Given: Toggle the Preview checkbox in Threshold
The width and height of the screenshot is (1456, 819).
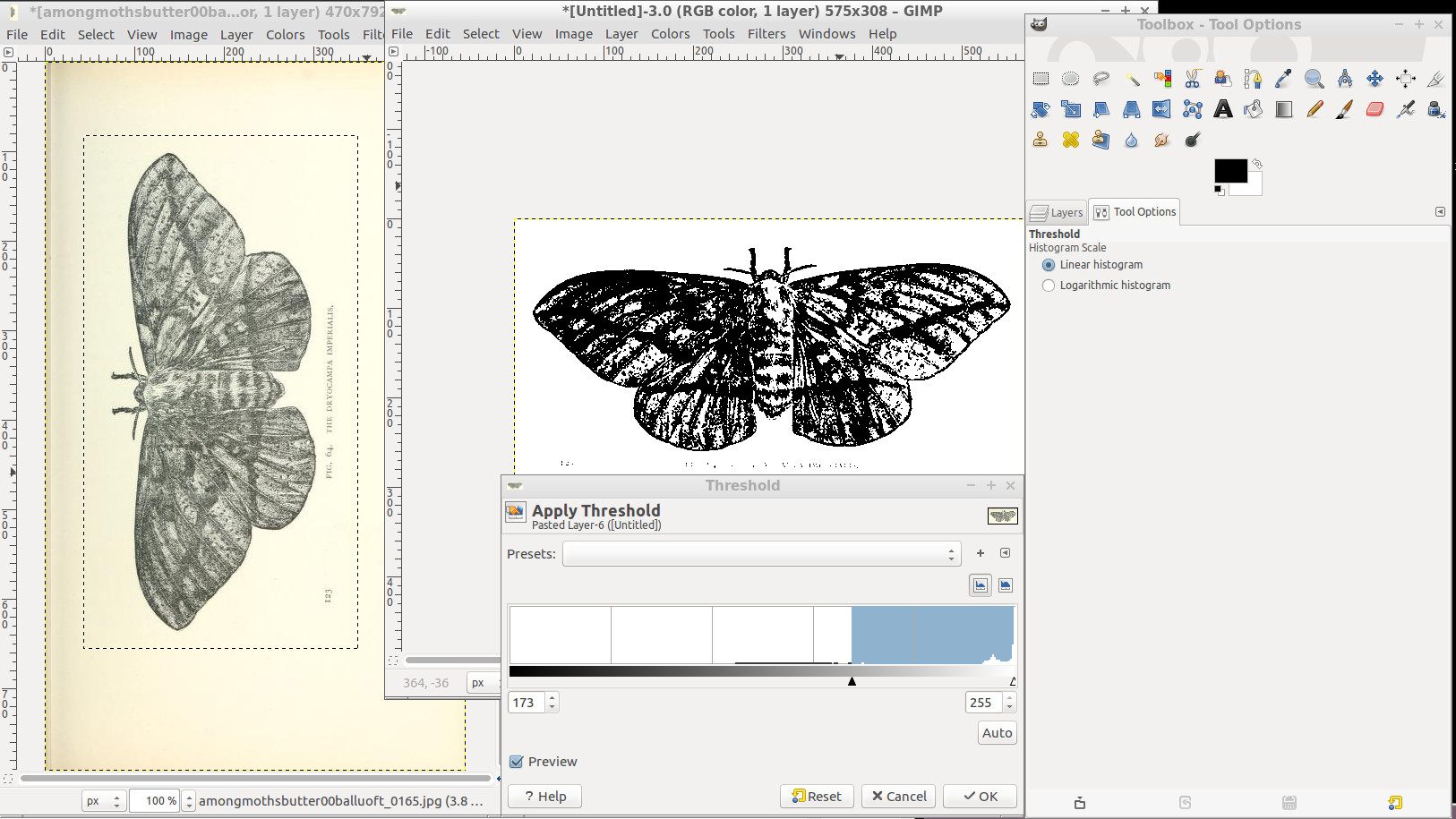Looking at the screenshot, I should point(516,762).
